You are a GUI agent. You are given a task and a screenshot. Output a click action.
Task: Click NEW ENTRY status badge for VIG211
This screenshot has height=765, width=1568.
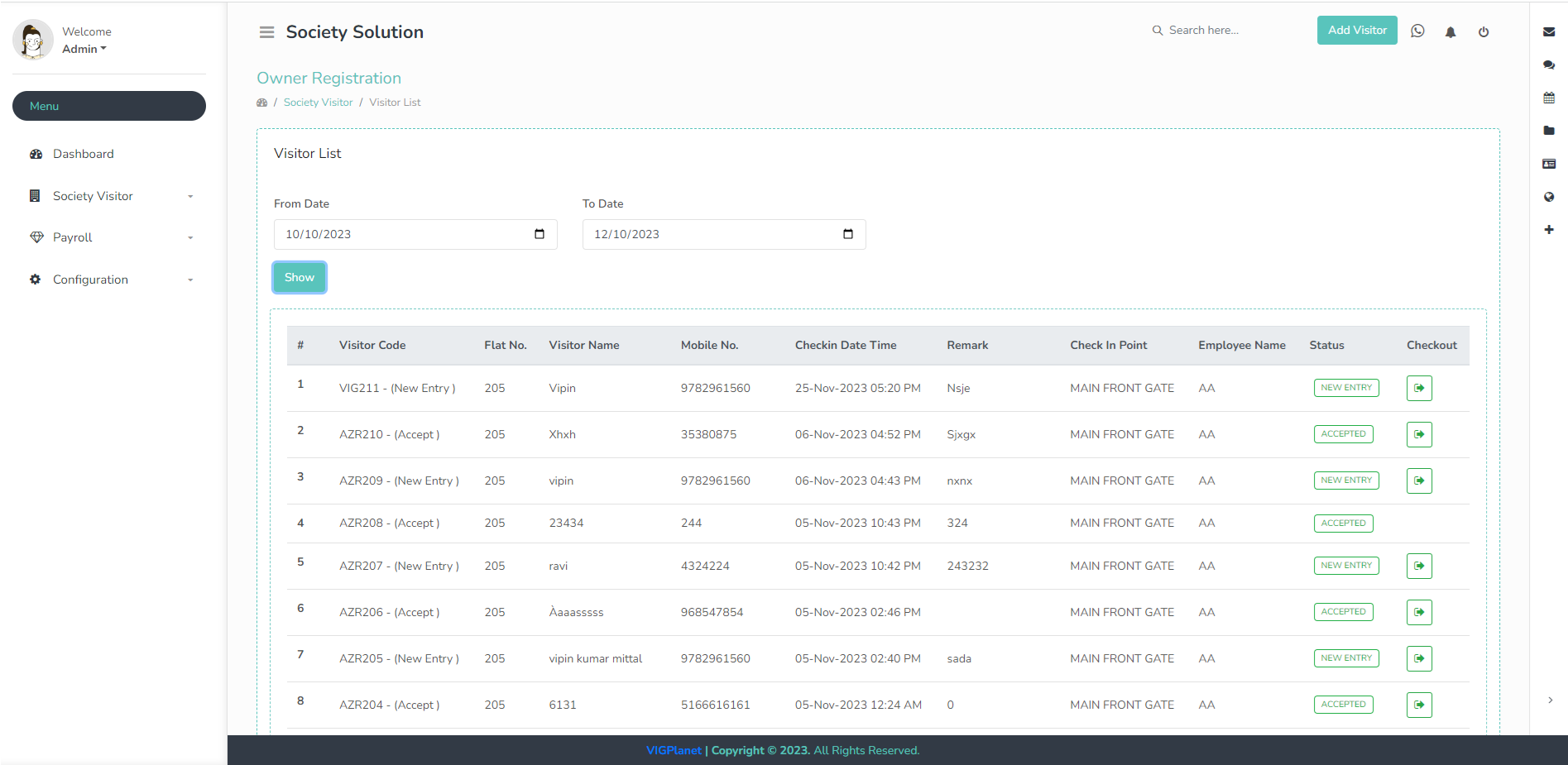click(1346, 388)
